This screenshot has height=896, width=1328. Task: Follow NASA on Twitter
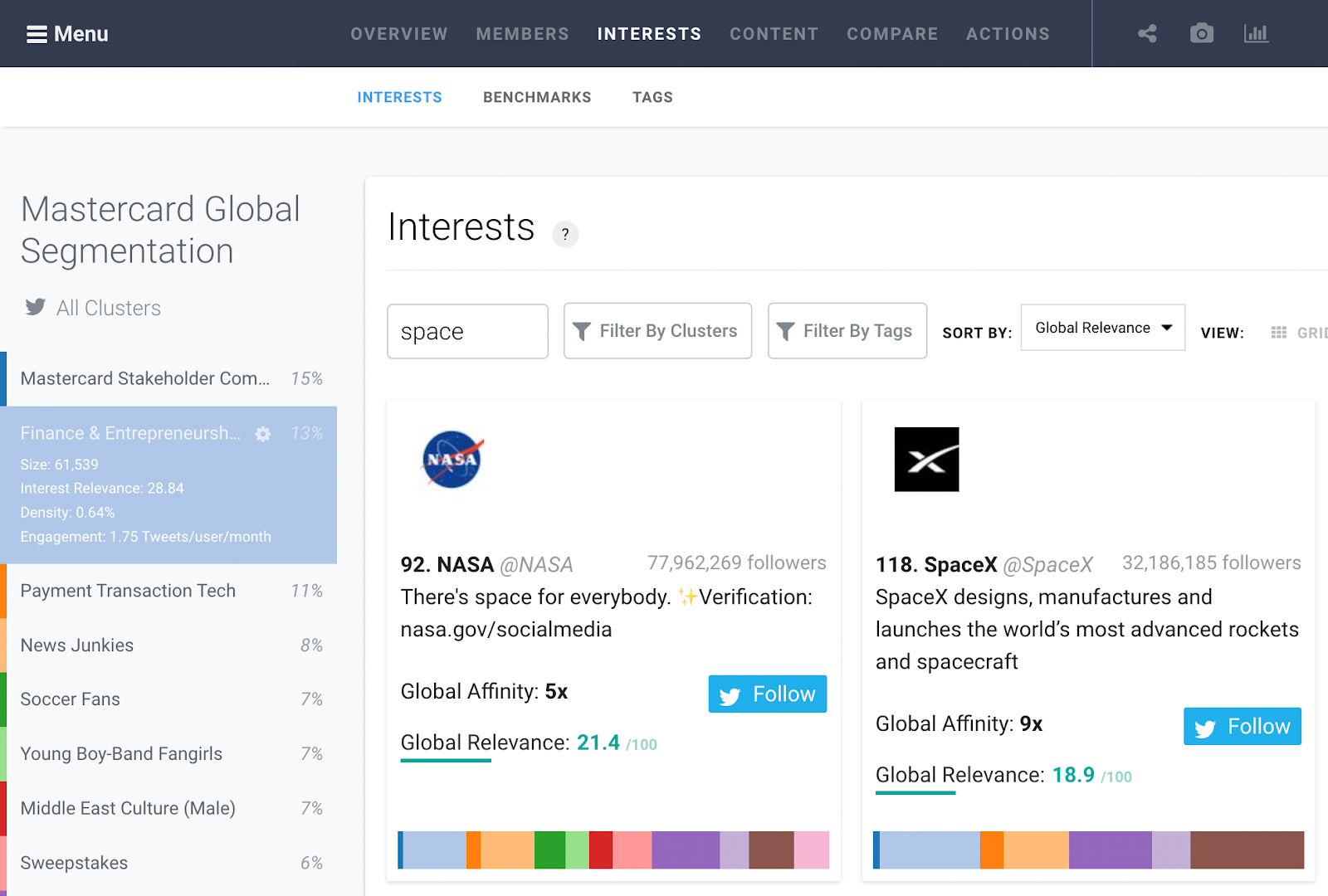coord(768,694)
